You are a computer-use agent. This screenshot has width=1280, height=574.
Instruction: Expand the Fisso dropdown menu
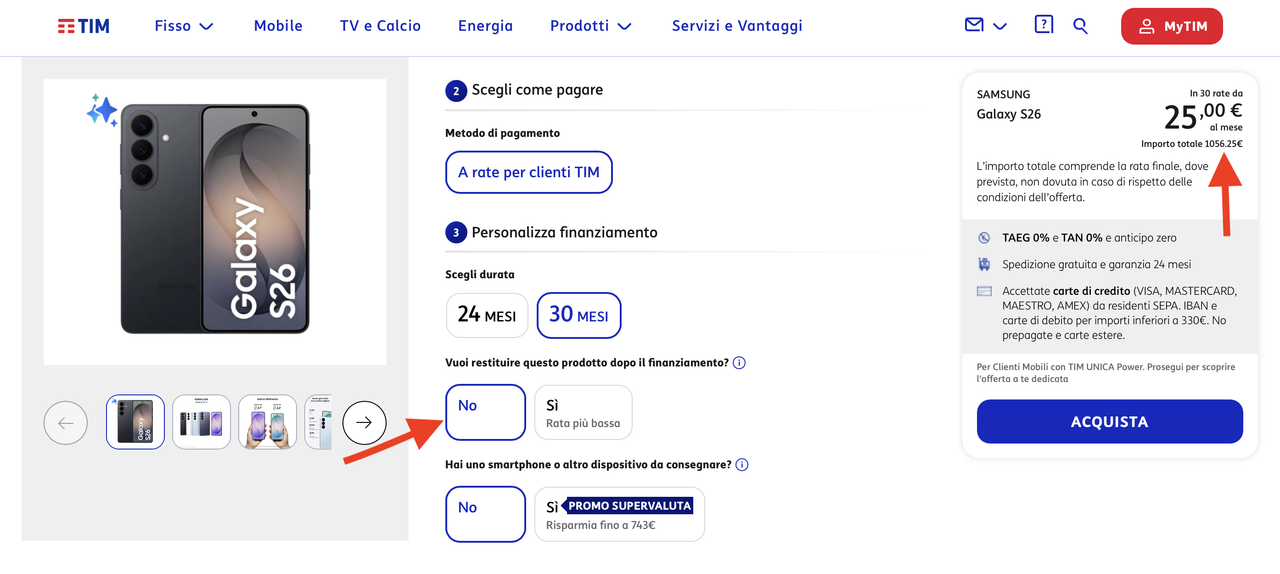click(184, 26)
